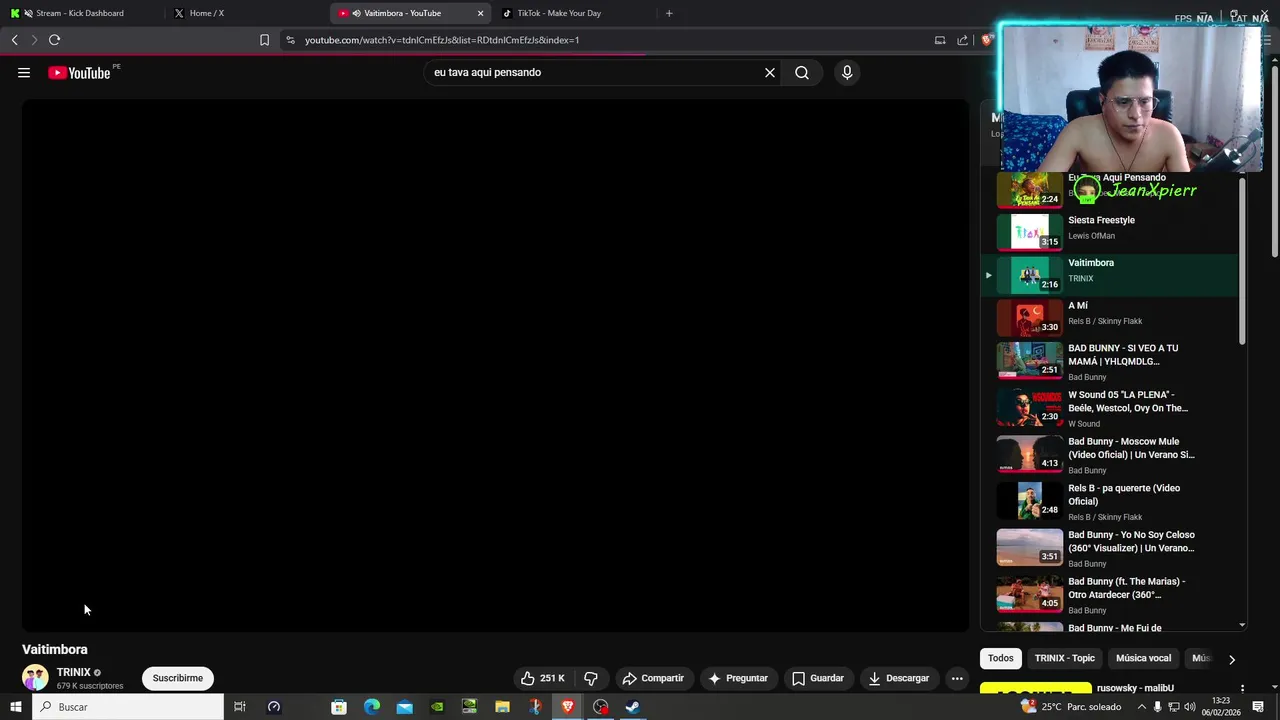This screenshot has width=1280, height=720.
Task: Open Brave Shields lion icon
Action: pos(987,40)
